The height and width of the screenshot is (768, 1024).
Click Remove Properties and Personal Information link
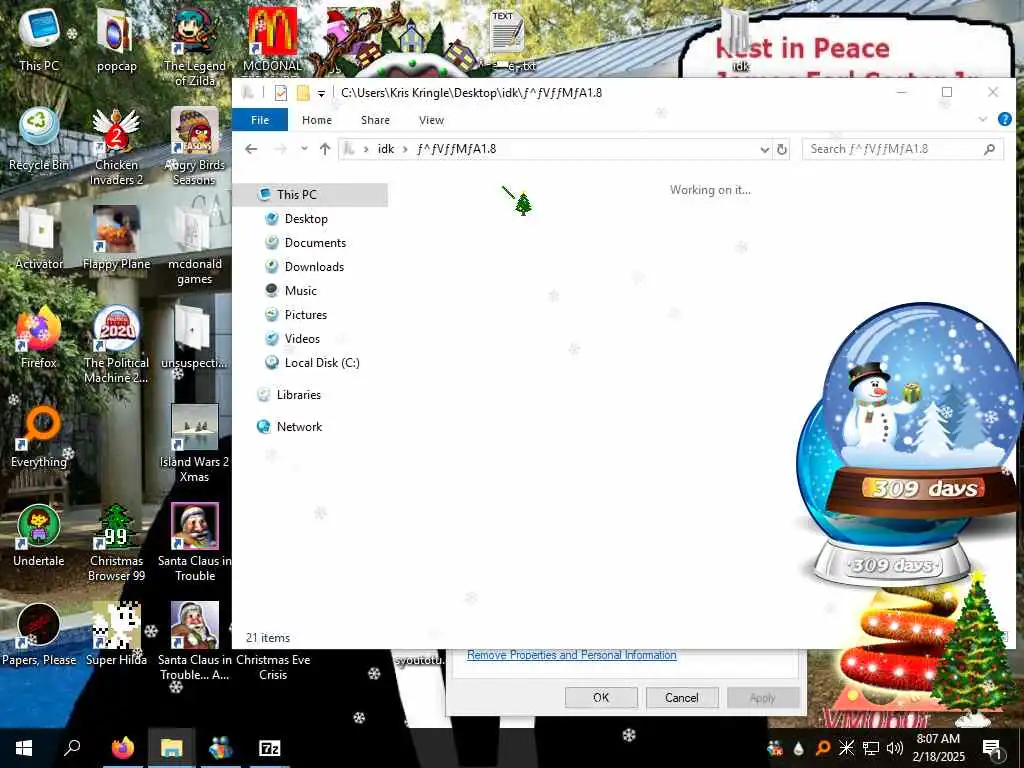click(571, 655)
